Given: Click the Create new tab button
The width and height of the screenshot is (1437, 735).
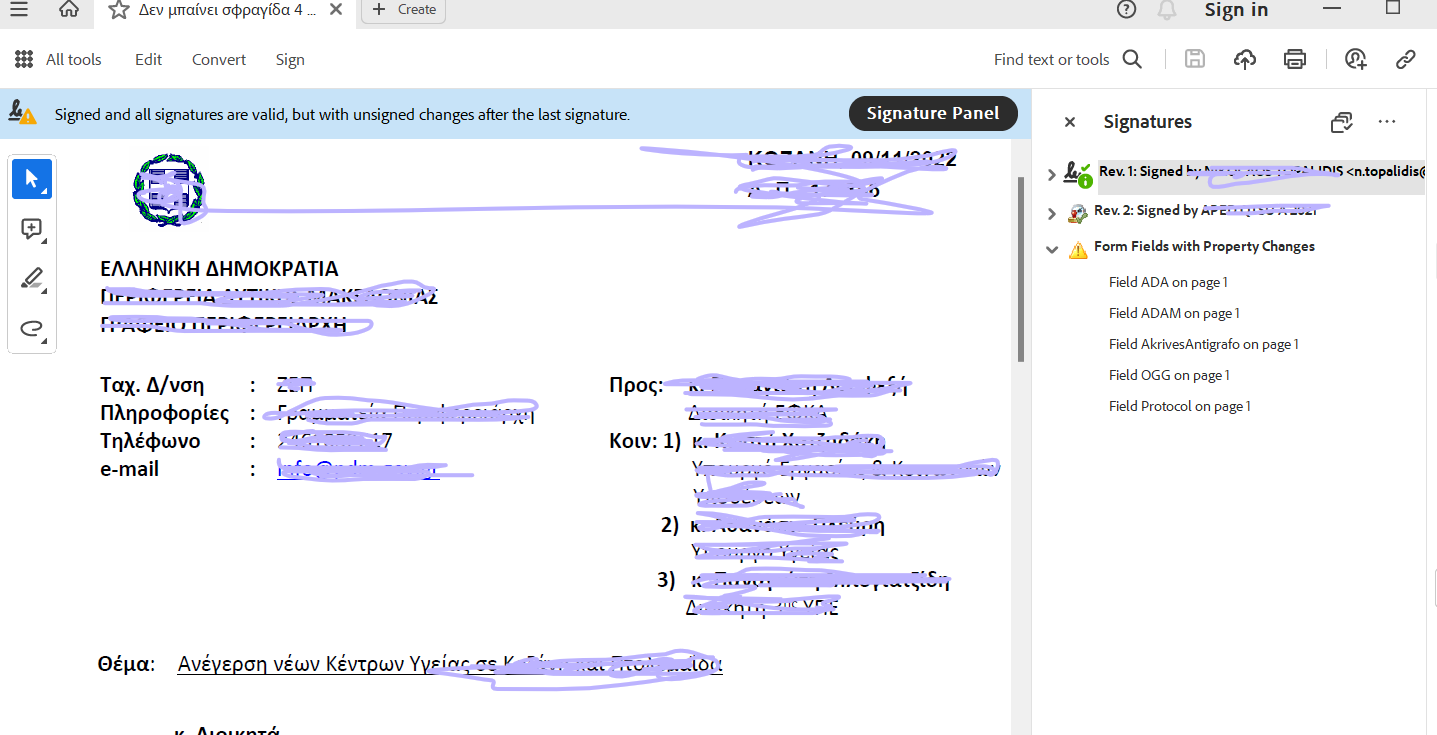Looking at the screenshot, I should (x=403, y=10).
